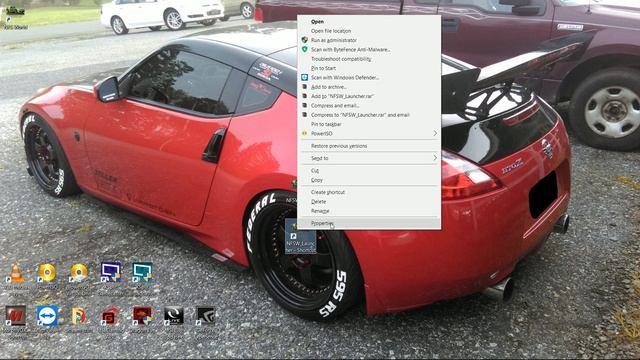The image size is (640, 360).
Task: Click Create shortcut
Action: coord(369,192)
